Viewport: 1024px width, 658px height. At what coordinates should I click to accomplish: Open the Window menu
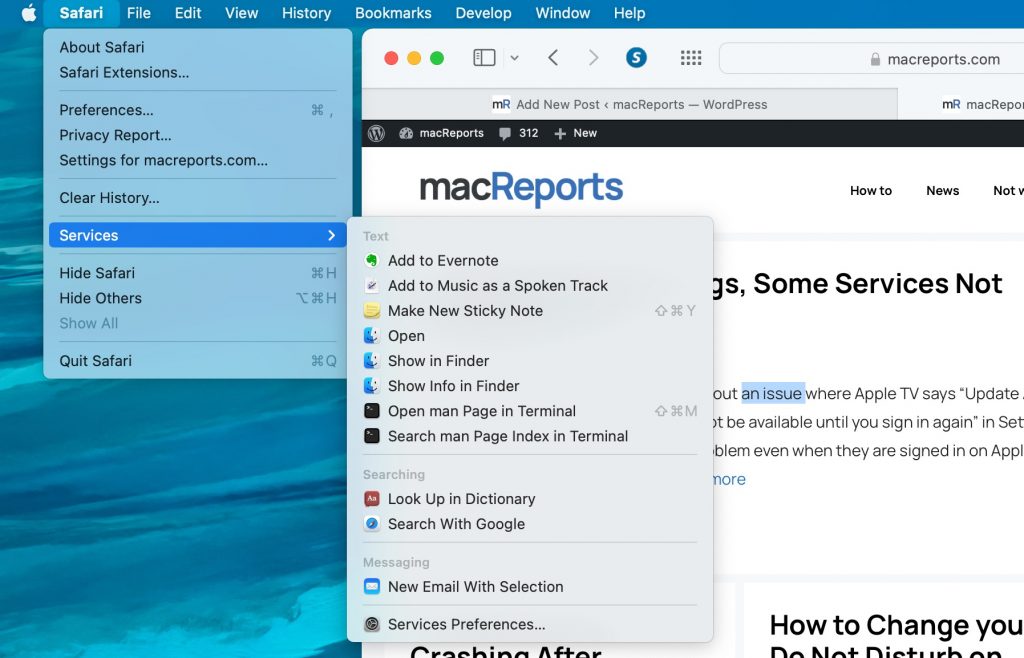point(563,13)
